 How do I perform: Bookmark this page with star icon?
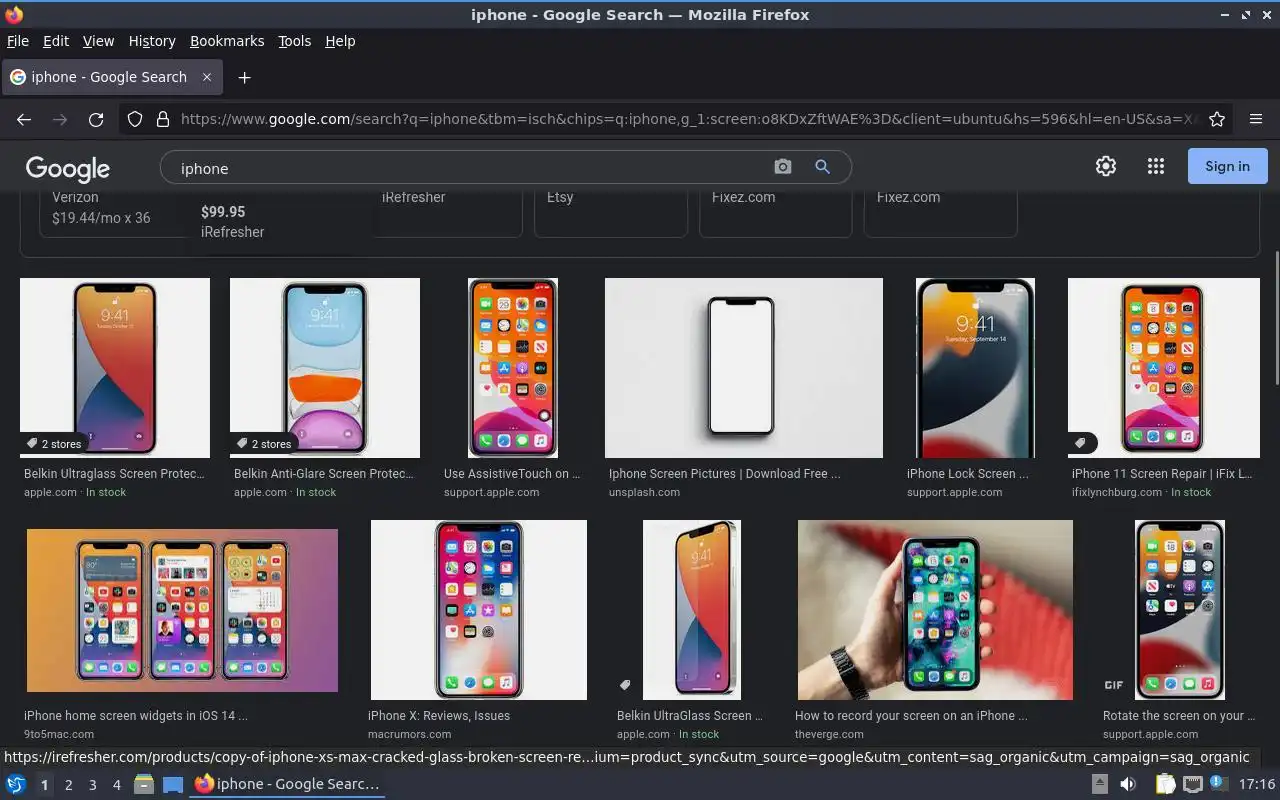[1217, 119]
